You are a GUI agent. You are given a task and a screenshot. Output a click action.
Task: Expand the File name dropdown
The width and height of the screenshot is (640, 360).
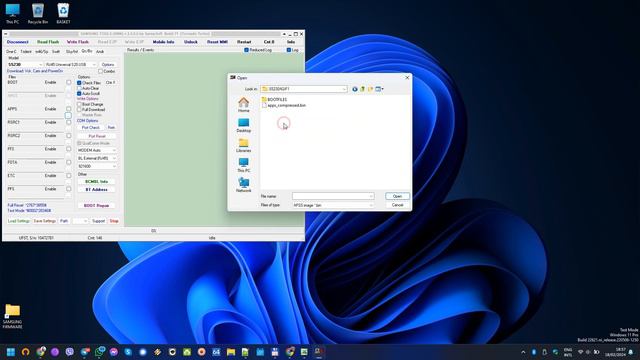coord(371,196)
